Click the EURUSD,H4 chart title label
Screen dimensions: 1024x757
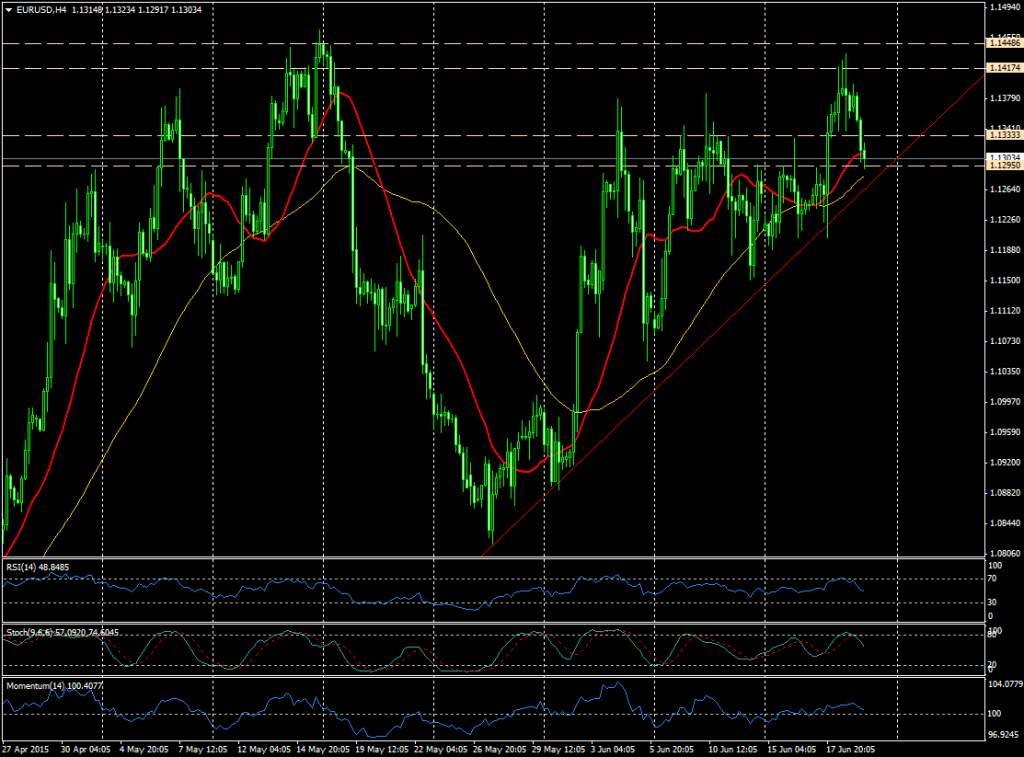point(42,10)
